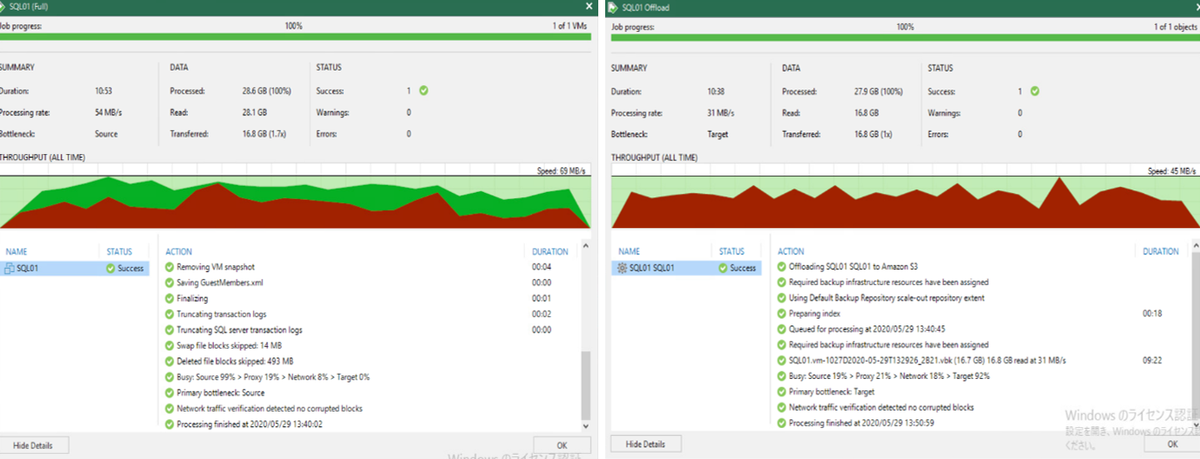The image size is (1200, 459).
Task: Click the ACTION column header in the Full window
Action: (x=178, y=252)
